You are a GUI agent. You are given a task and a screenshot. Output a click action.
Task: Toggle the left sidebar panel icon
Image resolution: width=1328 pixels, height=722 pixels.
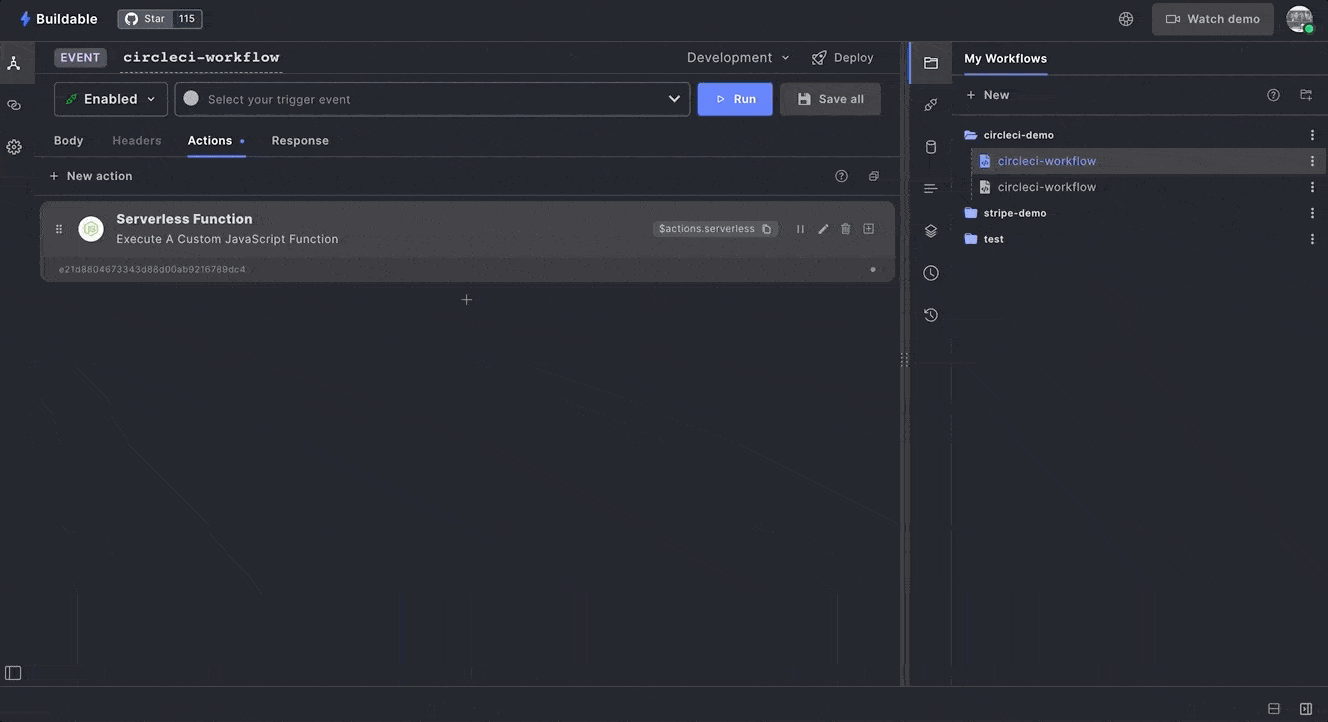pyautogui.click(x=13, y=673)
